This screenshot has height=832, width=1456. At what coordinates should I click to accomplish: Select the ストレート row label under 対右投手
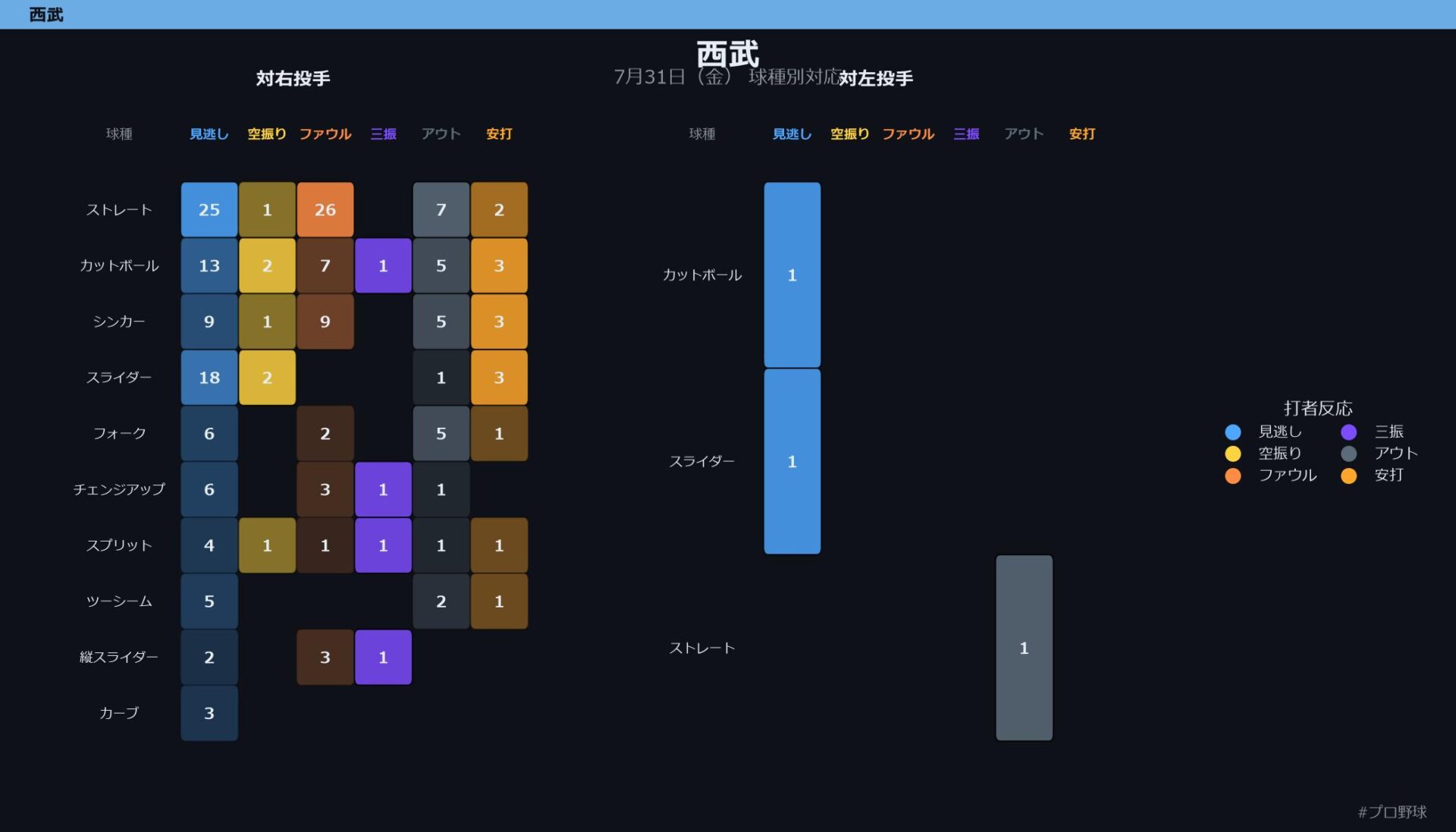pyautogui.click(x=119, y=210)
